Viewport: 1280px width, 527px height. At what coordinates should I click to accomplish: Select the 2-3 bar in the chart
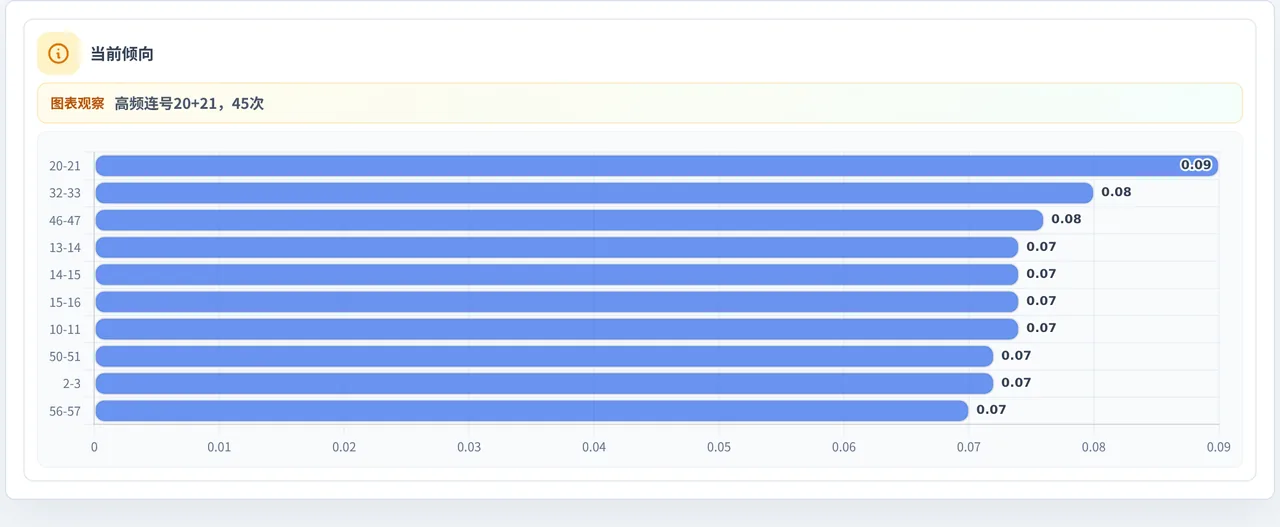[x=544, y=383]
